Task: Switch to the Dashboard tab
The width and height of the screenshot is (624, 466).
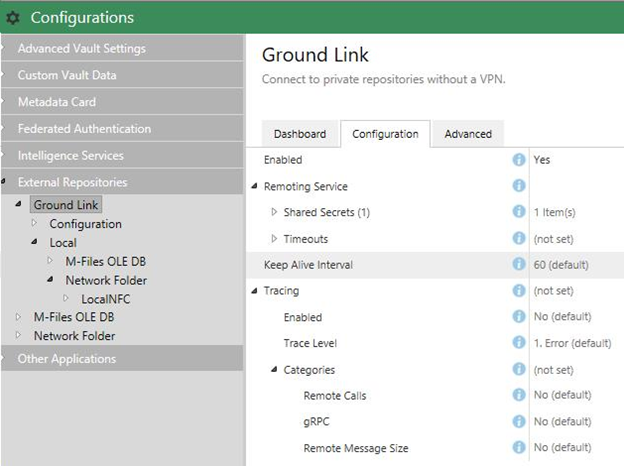Action: [300, 134]
